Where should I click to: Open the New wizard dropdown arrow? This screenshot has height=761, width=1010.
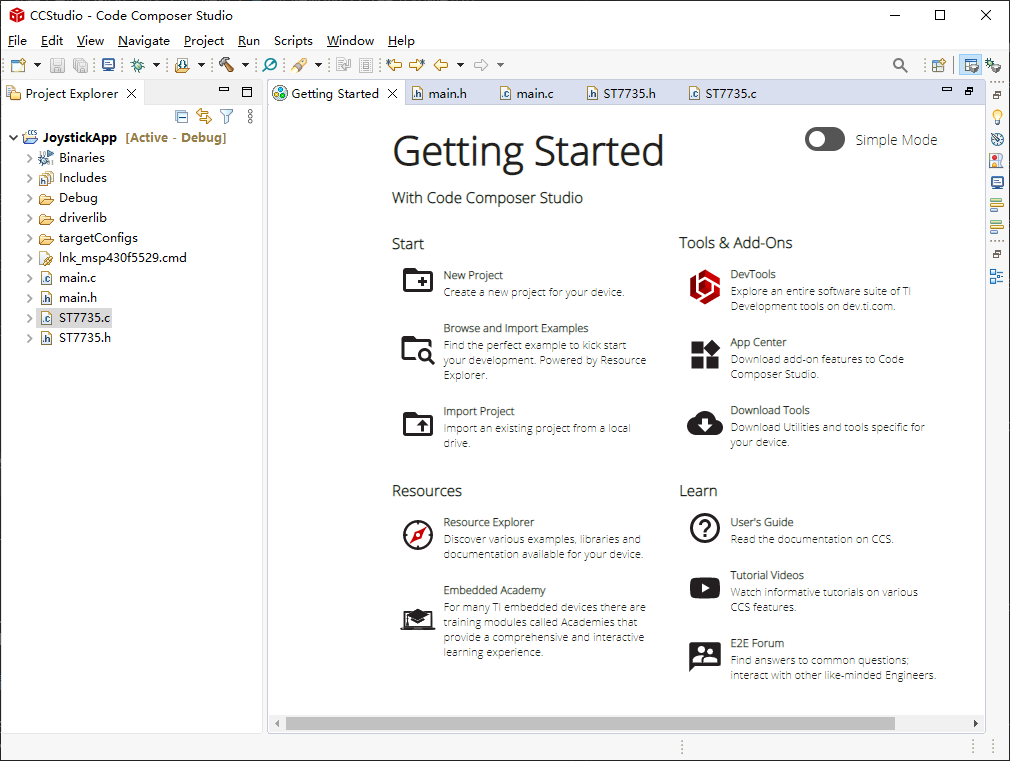[37, 65]
